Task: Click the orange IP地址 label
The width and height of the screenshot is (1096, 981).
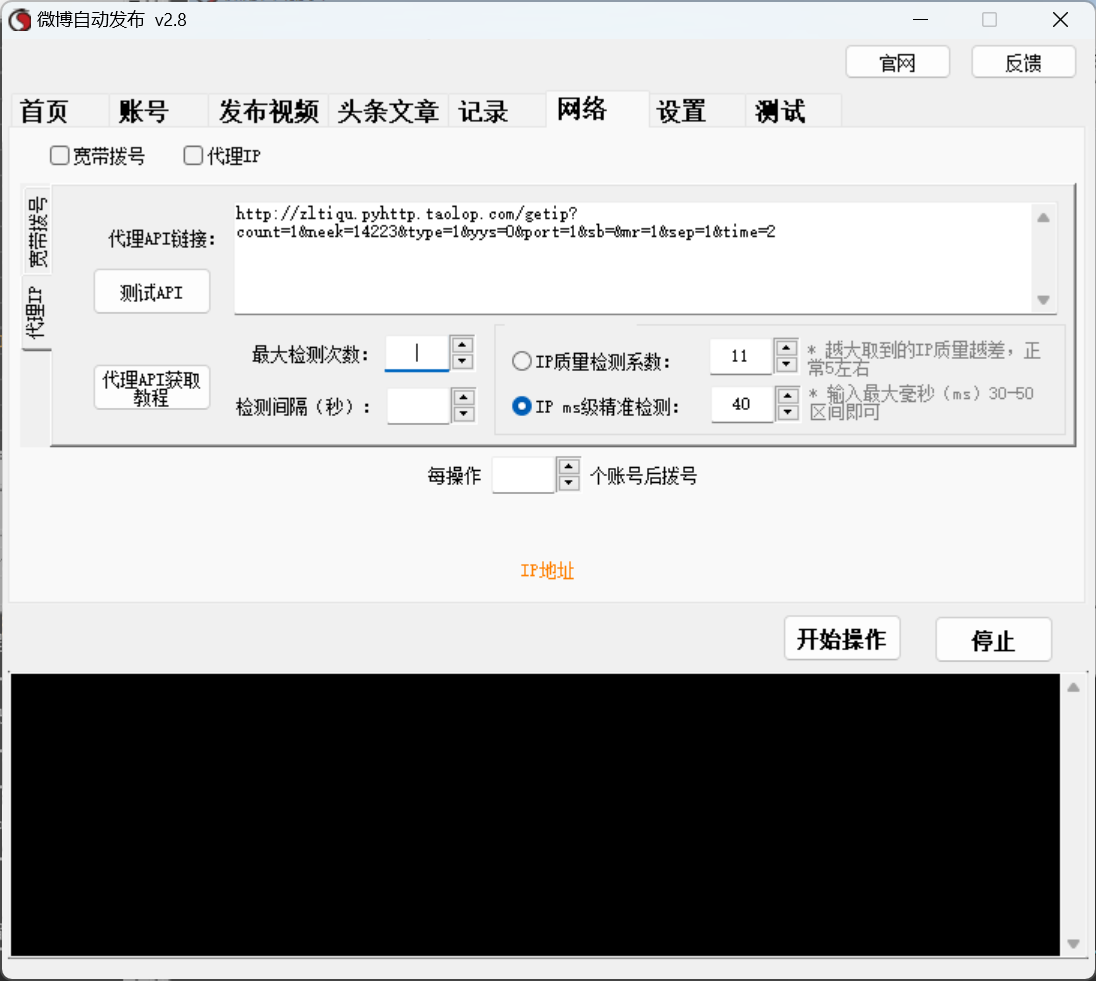Action: 547,571
